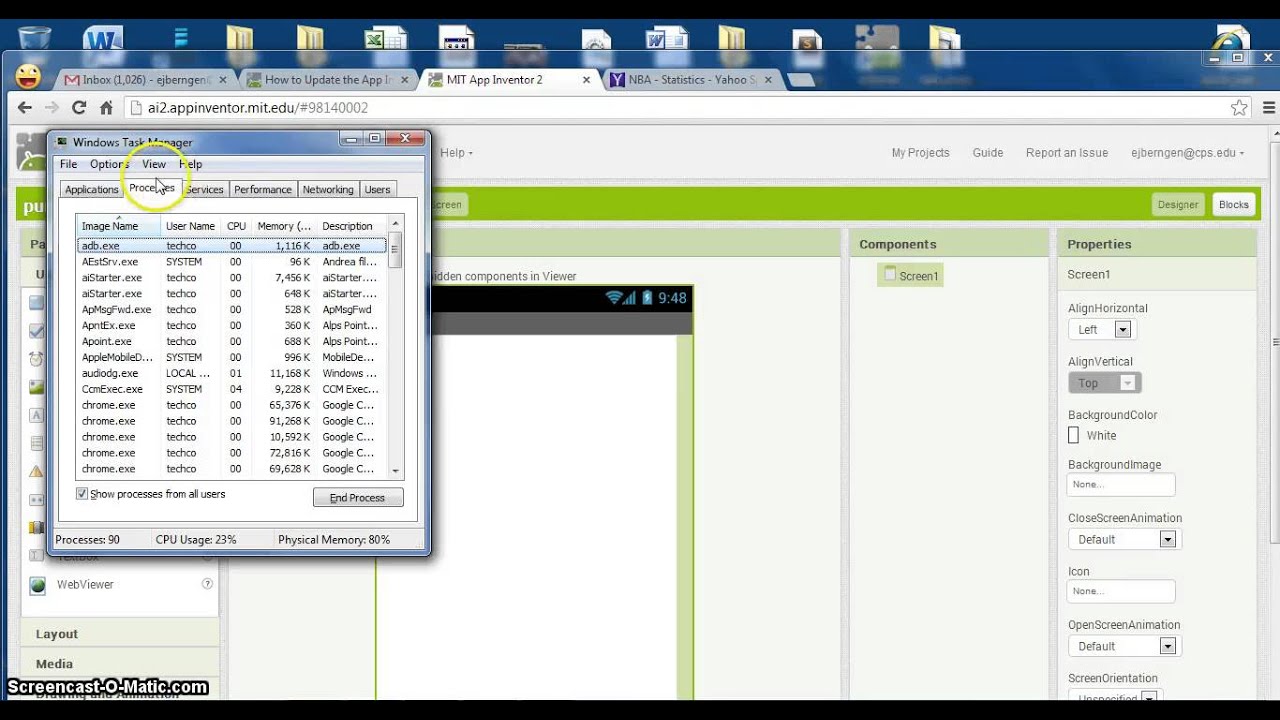1280x720 pixels.
Task: Reload the App Inventor page
Action: [x=79, y=107]
